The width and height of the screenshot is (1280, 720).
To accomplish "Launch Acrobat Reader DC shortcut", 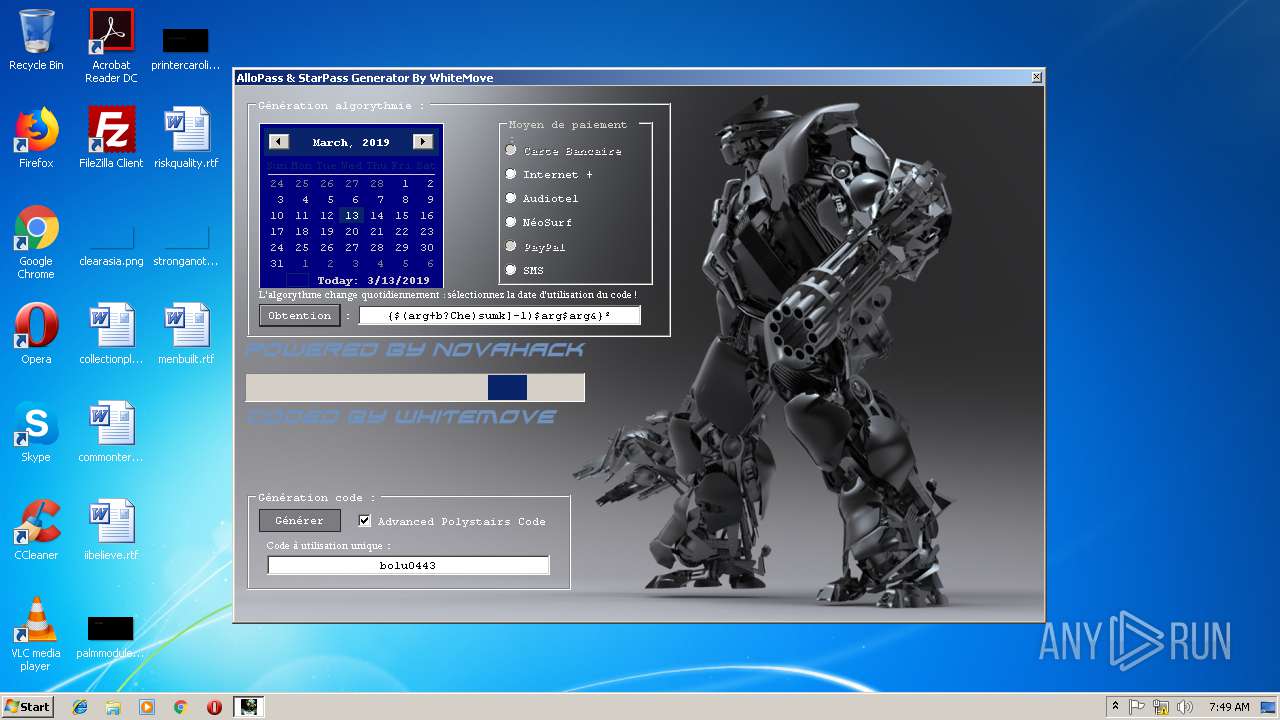I will [111, 46].
